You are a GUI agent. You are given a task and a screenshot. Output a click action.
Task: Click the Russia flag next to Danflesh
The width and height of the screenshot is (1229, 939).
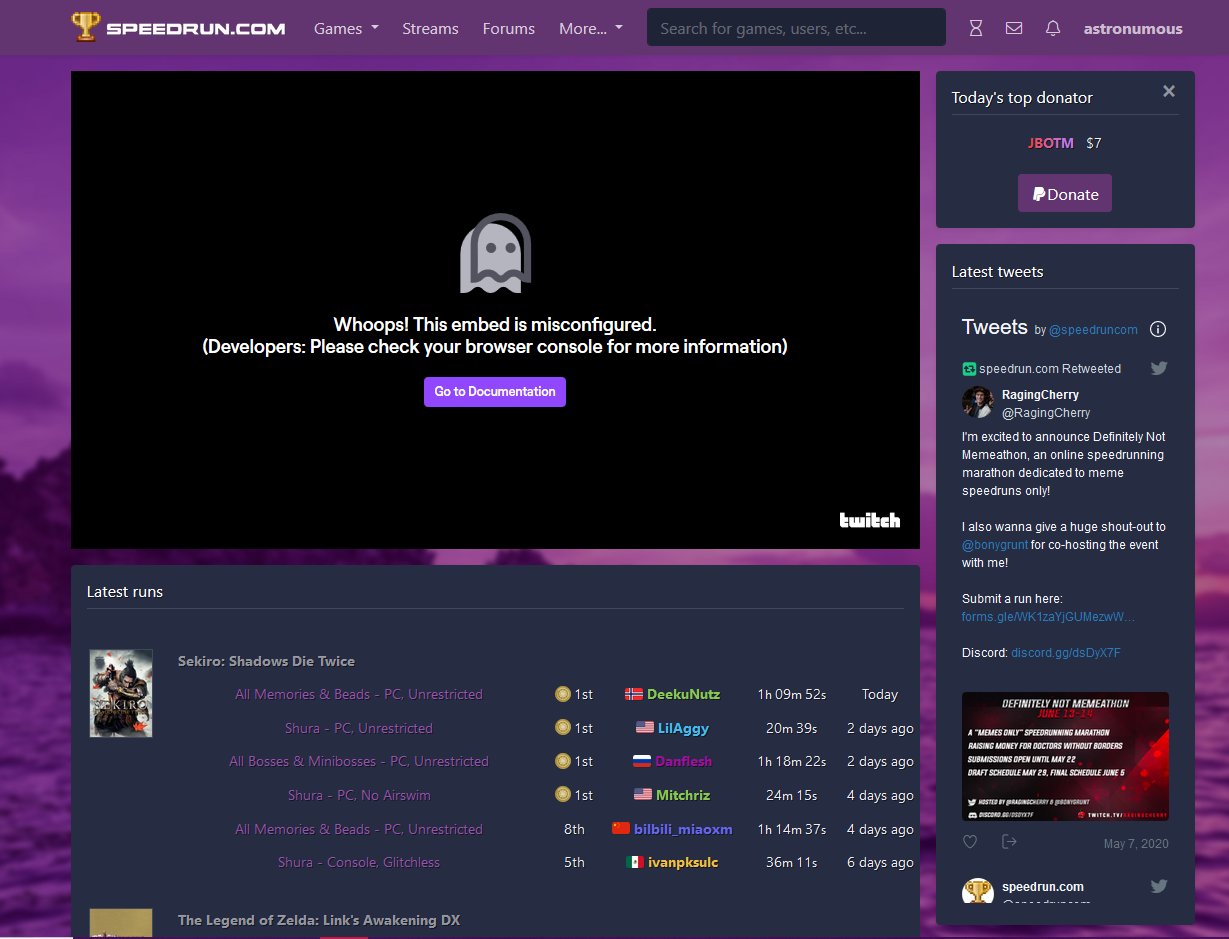coord(642,761)
